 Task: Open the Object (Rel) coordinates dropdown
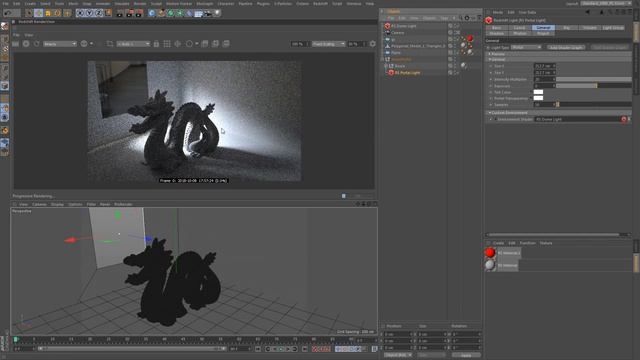398,355
